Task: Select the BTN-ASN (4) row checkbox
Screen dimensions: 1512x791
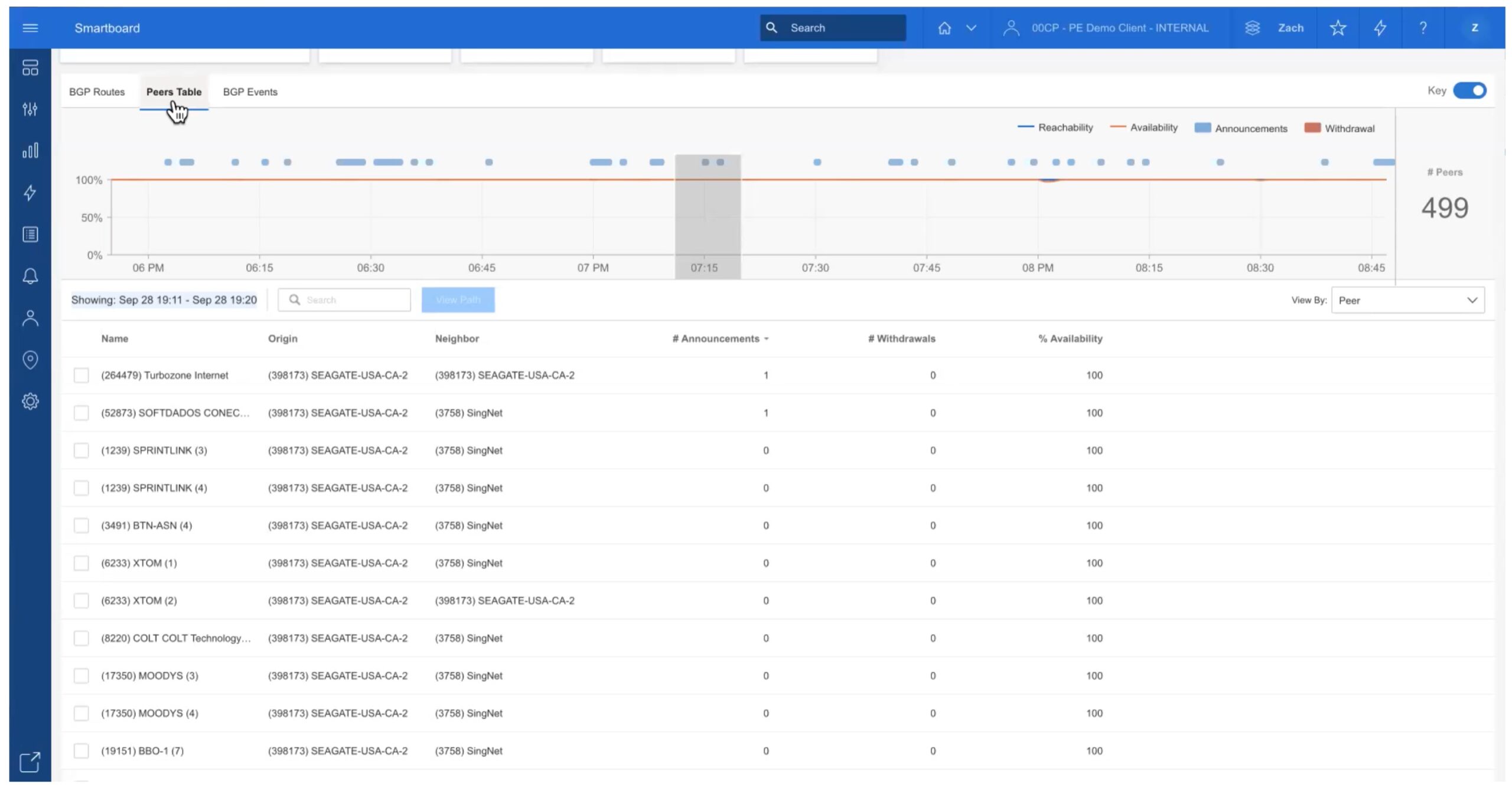Action: [81, 525]
